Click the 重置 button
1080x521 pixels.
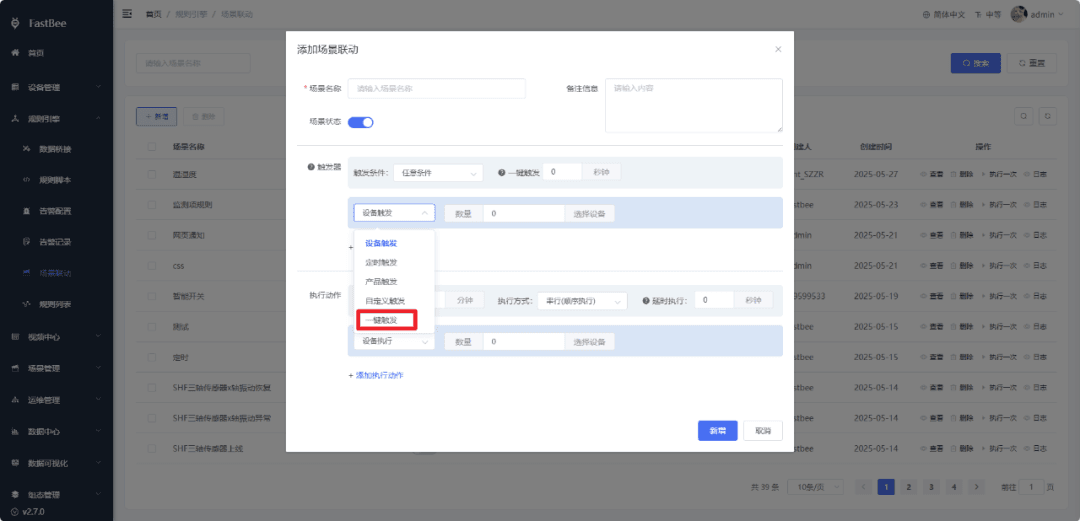pyautogui.click(x=1032, y=63)
